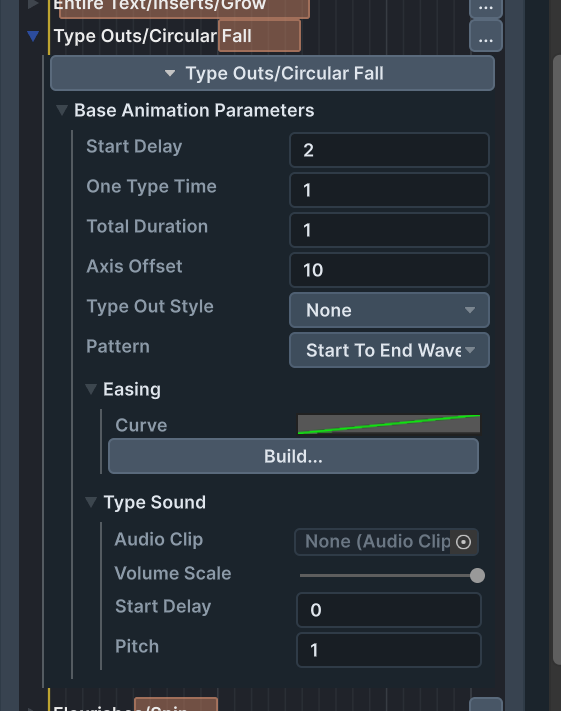Open the green easing curve editor
The width and height of the screenshot is (561, 711).
pyautogui.click(x=389, y=424)
